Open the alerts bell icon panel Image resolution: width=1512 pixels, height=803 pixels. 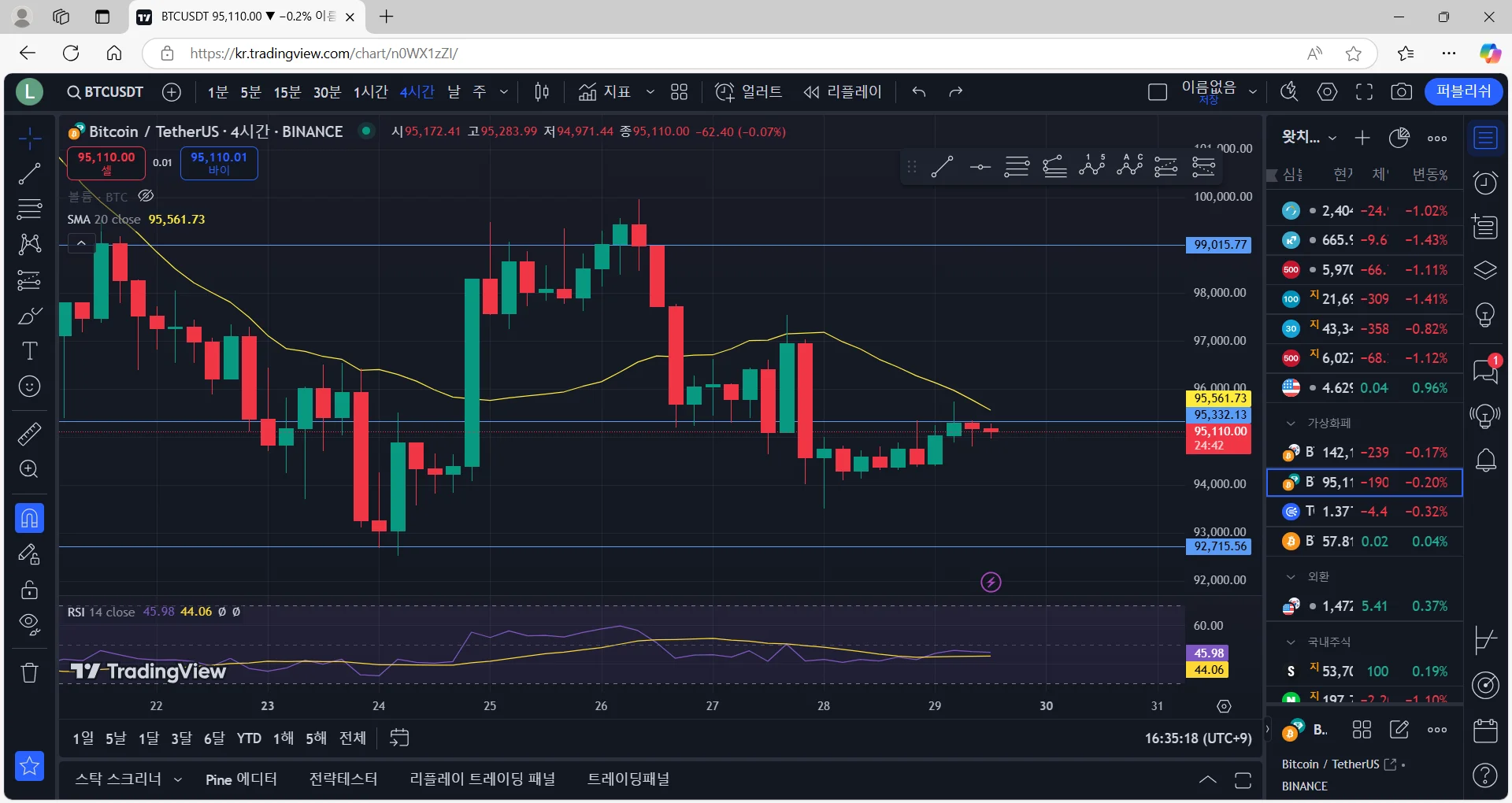click(x=1485, y=461)
